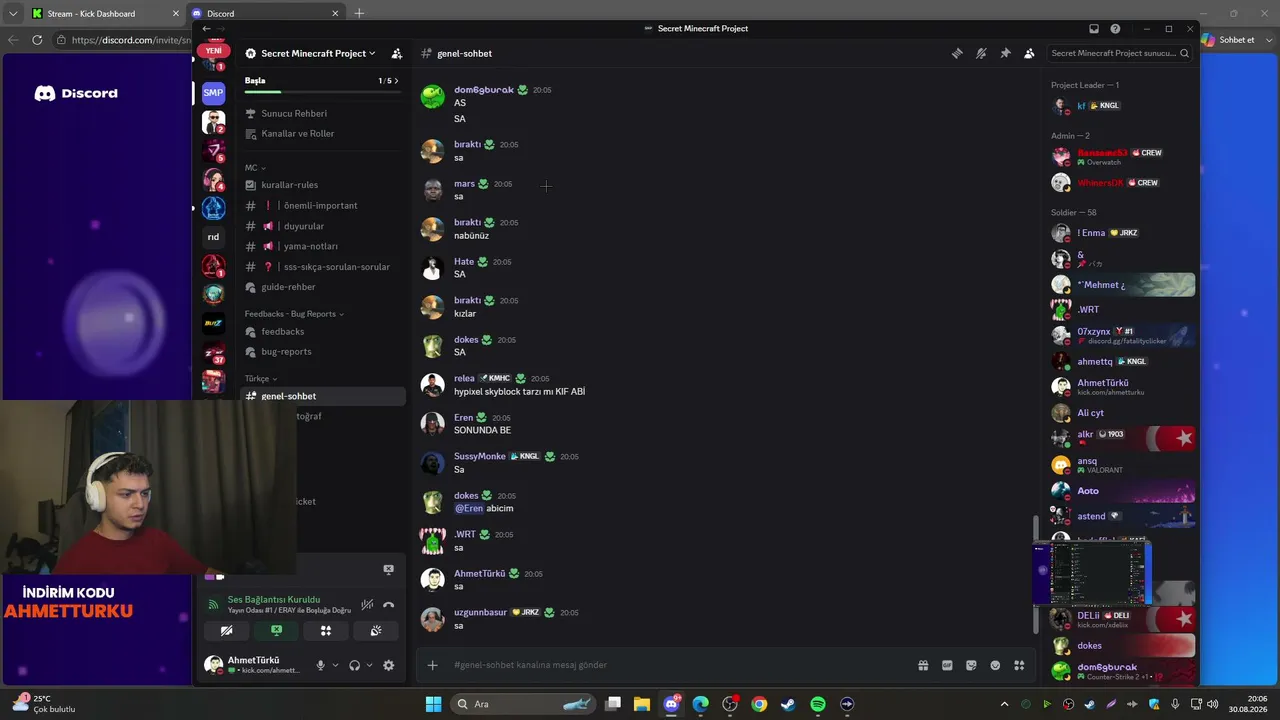1280x720 pixels.
Task: Open the activities launcher in voice panel
Action: click(325, 631)
